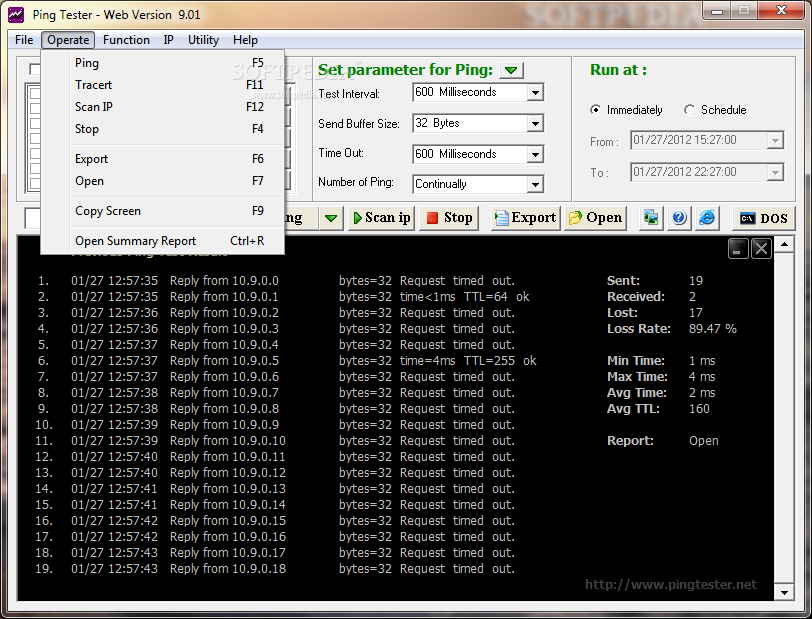Click the red Stop toolbar button
The height and width of the screenshot is (619, 812).
pos(449,218)
